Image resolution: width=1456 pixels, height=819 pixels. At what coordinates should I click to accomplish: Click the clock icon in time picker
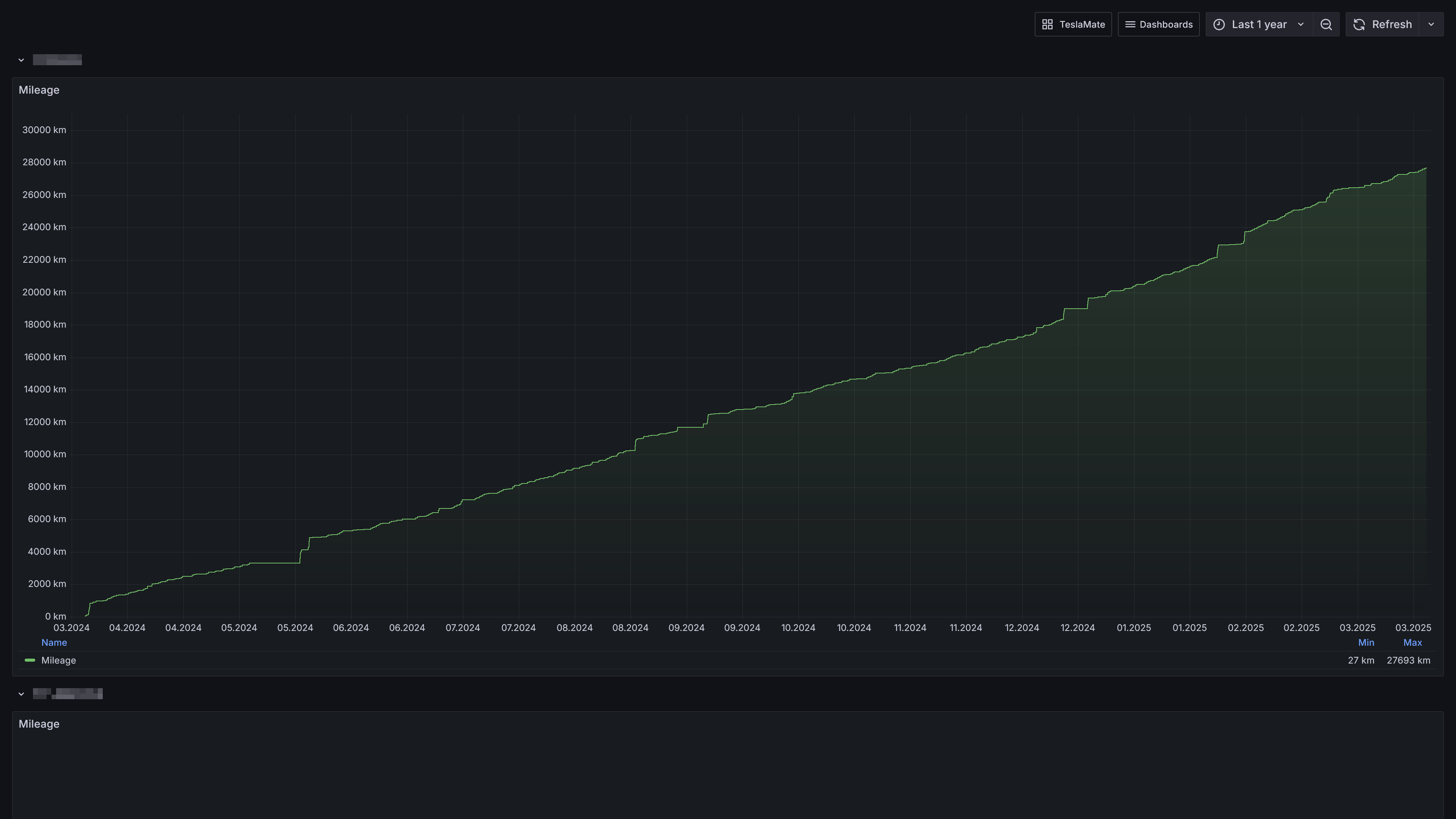pos(1219,24)
